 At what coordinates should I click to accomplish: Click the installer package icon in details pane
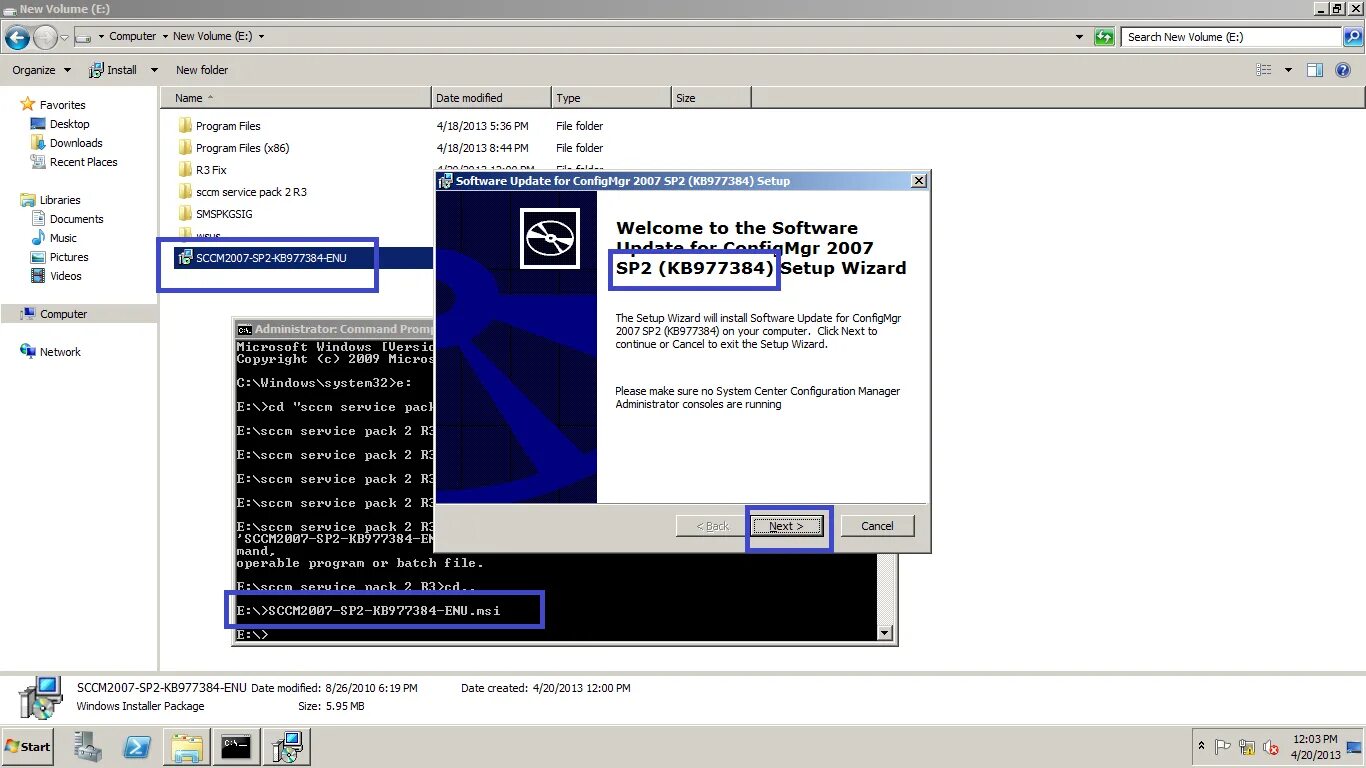click(x=40, y=697)
